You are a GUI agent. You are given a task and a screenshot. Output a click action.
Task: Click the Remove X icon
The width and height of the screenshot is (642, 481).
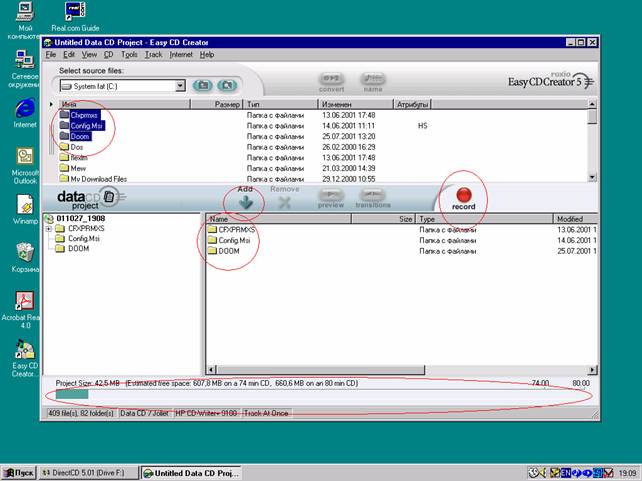point(284,202)
